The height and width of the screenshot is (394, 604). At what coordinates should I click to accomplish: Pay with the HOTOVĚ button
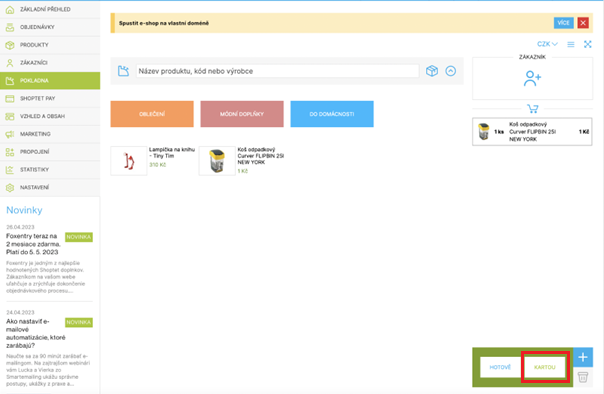click(500, 367)
